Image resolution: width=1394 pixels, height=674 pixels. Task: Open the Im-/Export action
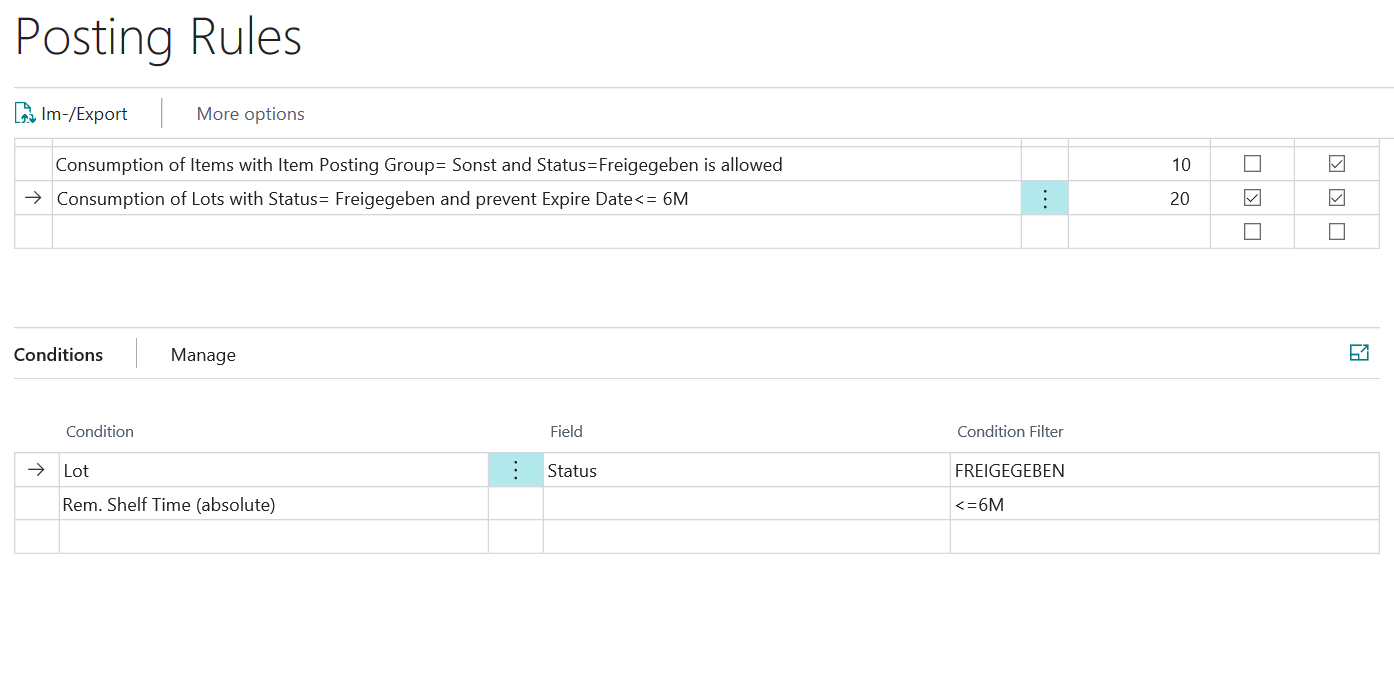tap(71, 114)
